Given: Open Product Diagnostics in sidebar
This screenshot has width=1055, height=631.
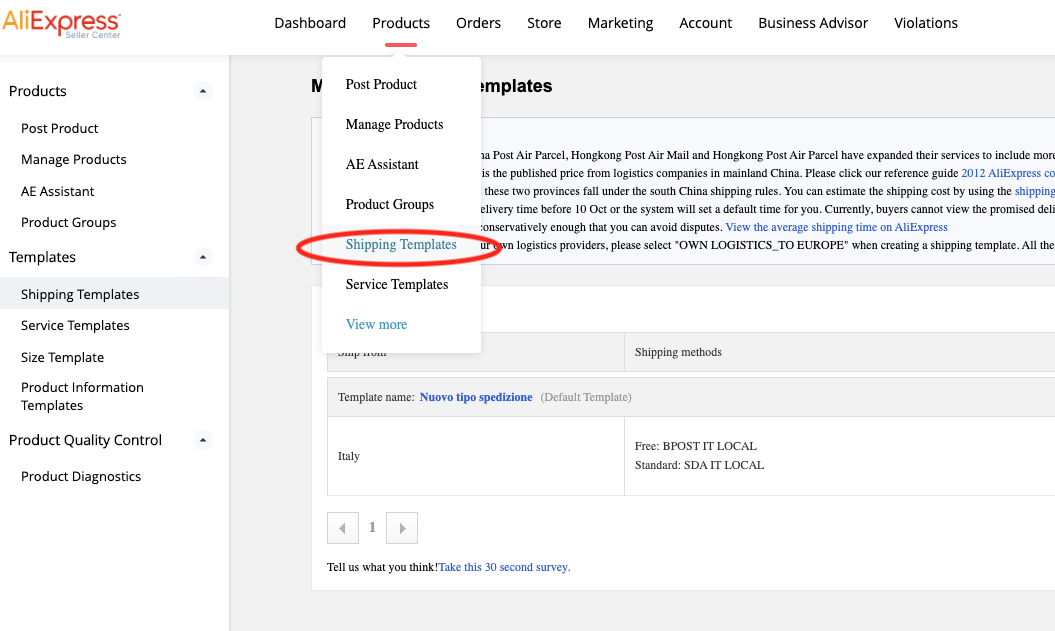Looking at the screenshot, I should tap(81, 476).
